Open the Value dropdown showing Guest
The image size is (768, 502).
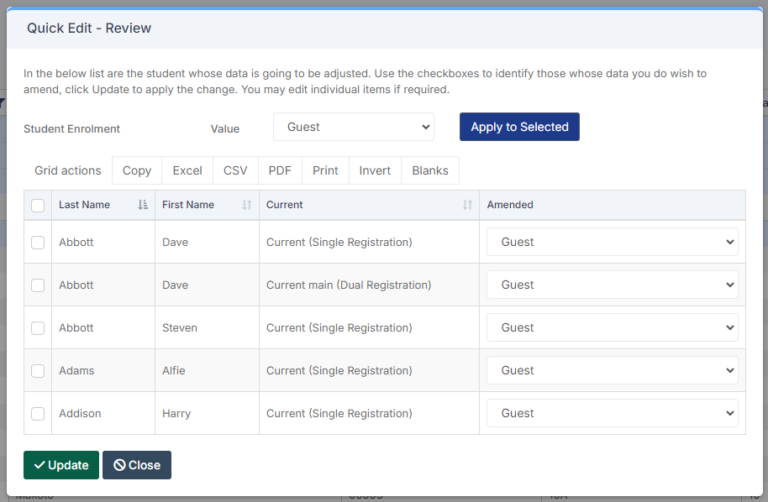coord(353,127)
